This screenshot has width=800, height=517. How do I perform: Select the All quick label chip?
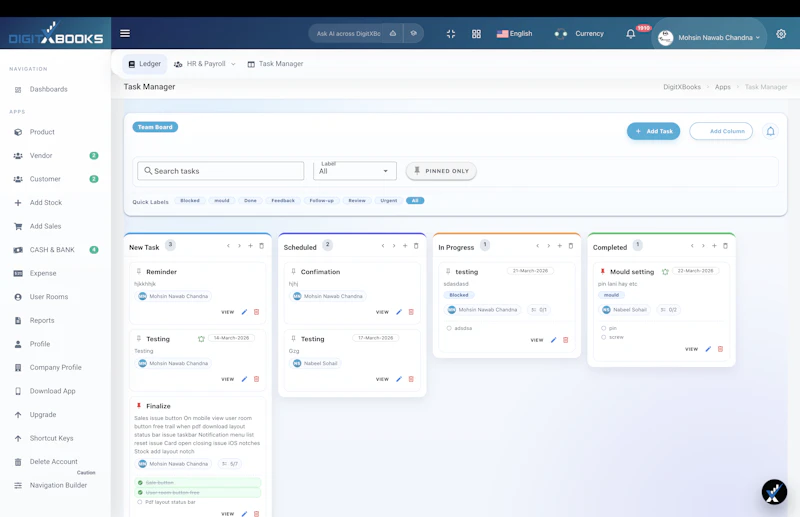pos(415,201)
